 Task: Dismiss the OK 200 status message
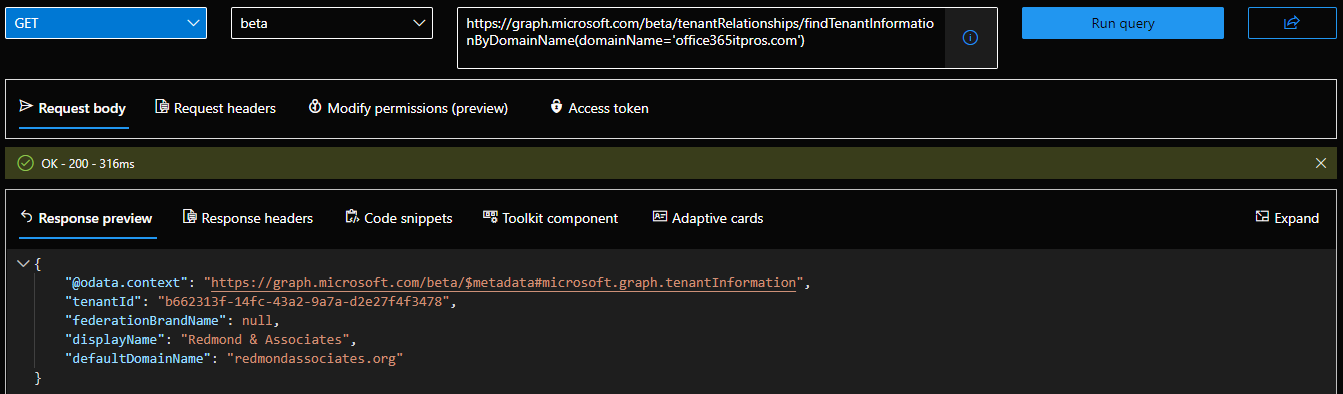(1321, 163)
